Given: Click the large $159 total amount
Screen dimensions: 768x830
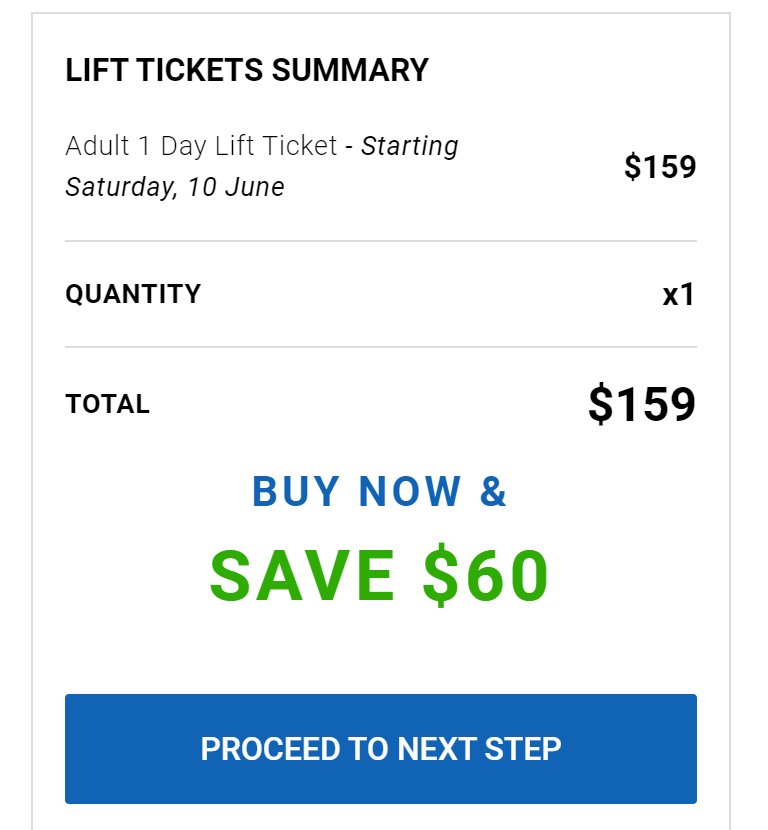Looking at the screenshot, I should pyautogui.click(x=641, y=405).
